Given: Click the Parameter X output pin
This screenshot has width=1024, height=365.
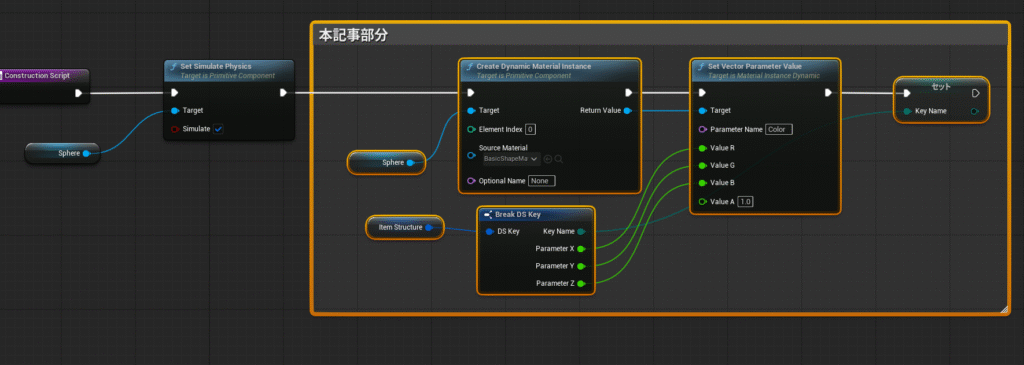Looking at the screenshot, I should pyautogui.click(x=581, y=249).
